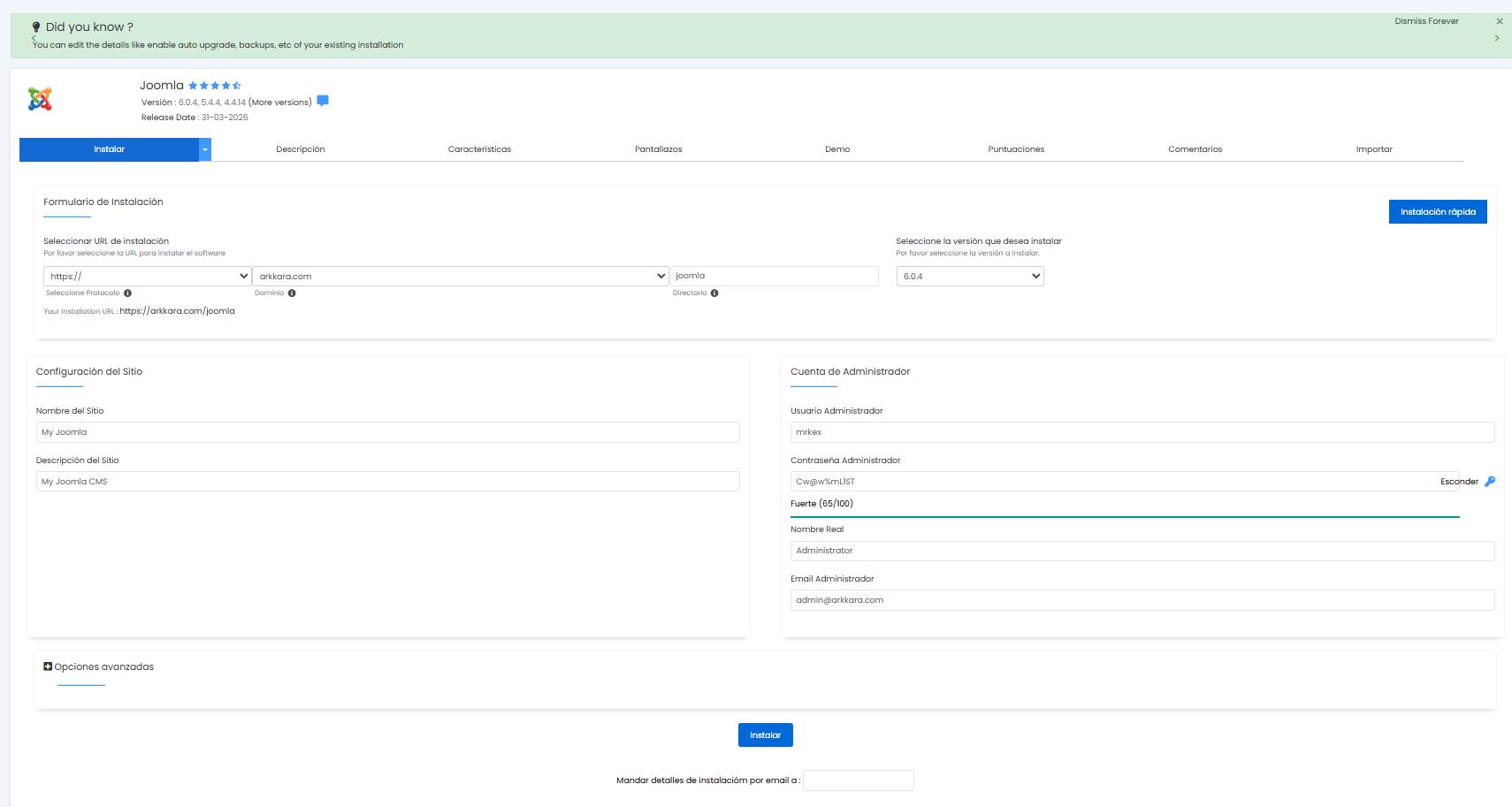Open the https:// protocol dropdown
Screen dimensions: 1512x807
tap(147, 277)
